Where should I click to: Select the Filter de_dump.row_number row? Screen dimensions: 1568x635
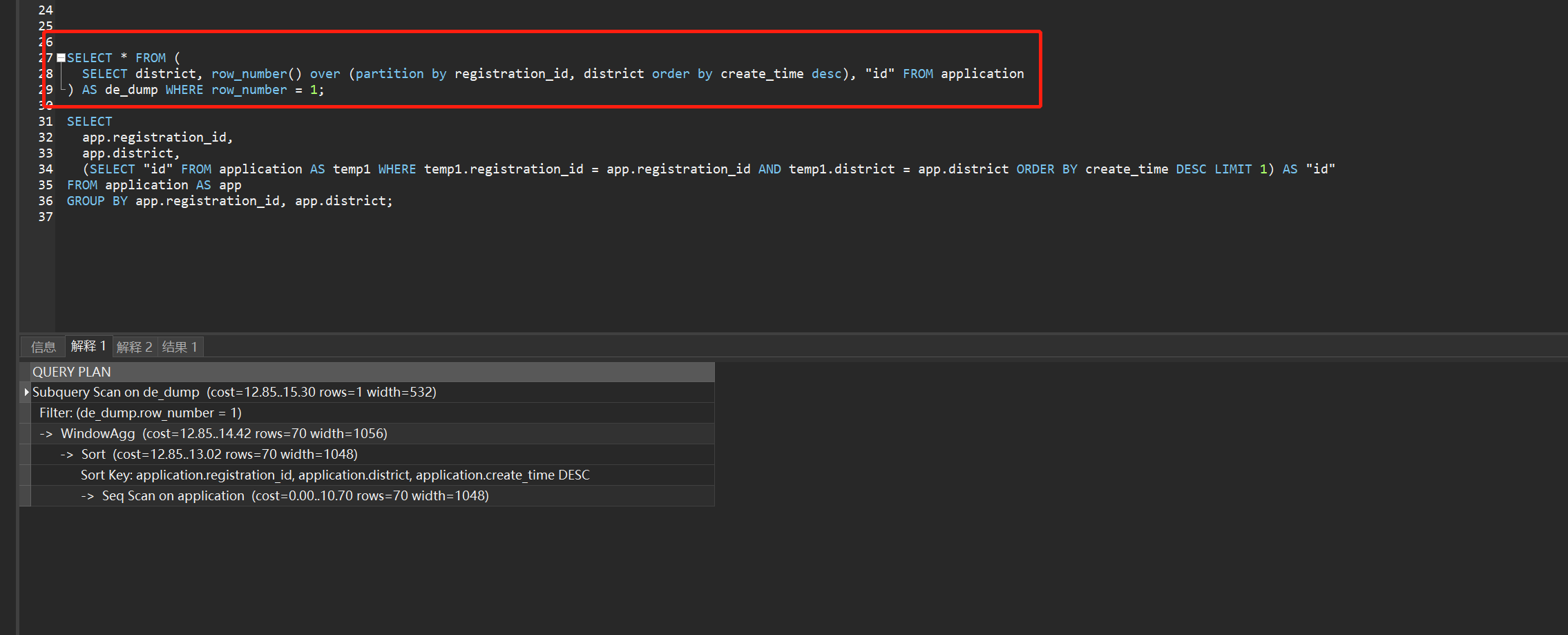372,413
